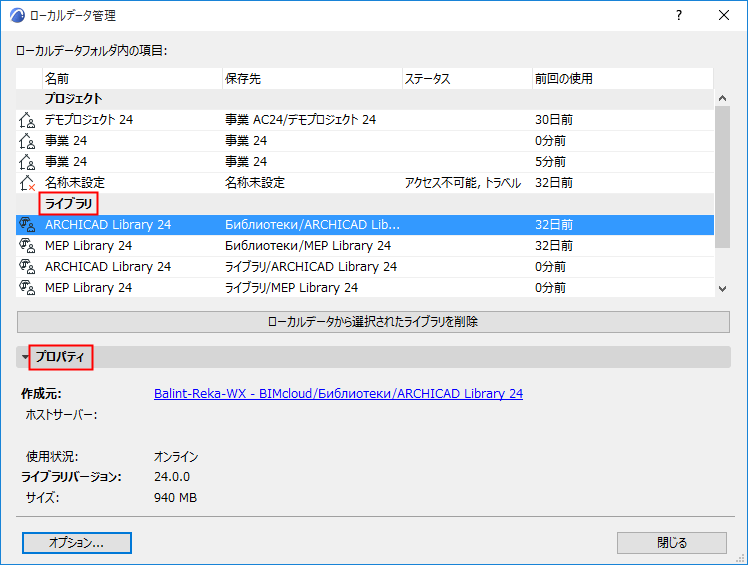
Task: Select the デモプロジェクト 24 row name
Action: point(89,120)
